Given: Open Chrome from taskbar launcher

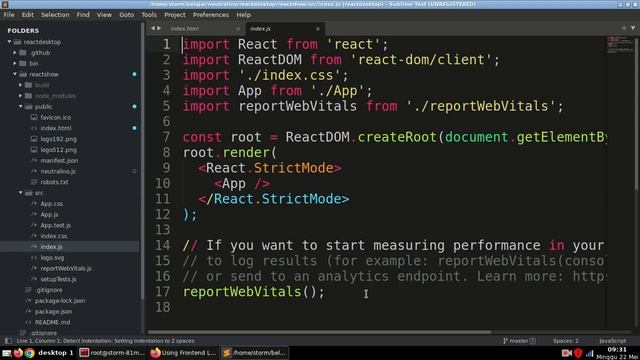Looking at the screenshot, I should [29, 353].
